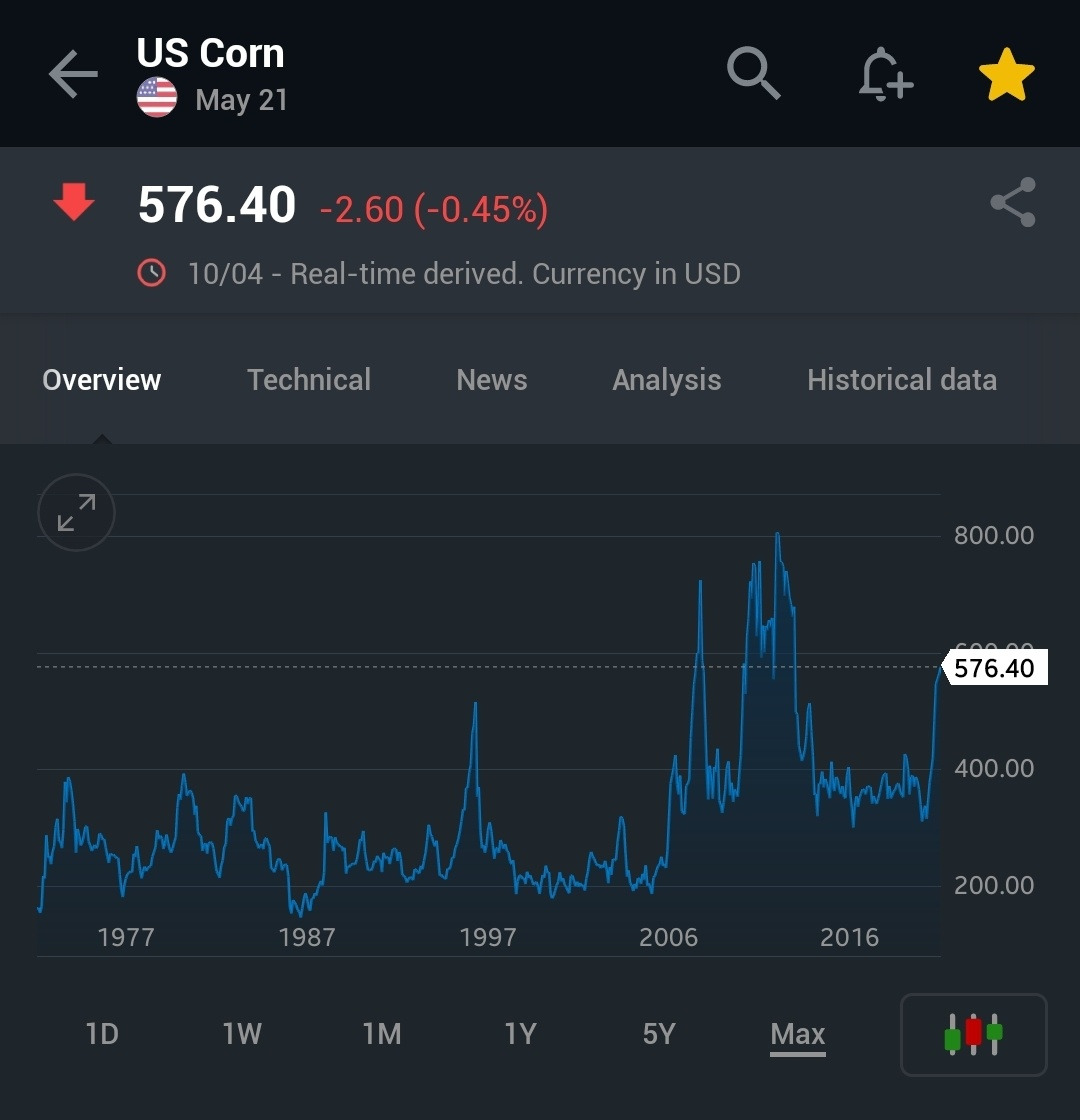Share this instrument via share icon
This screenshot has height=1120, width=1080.
[1013, 202]
